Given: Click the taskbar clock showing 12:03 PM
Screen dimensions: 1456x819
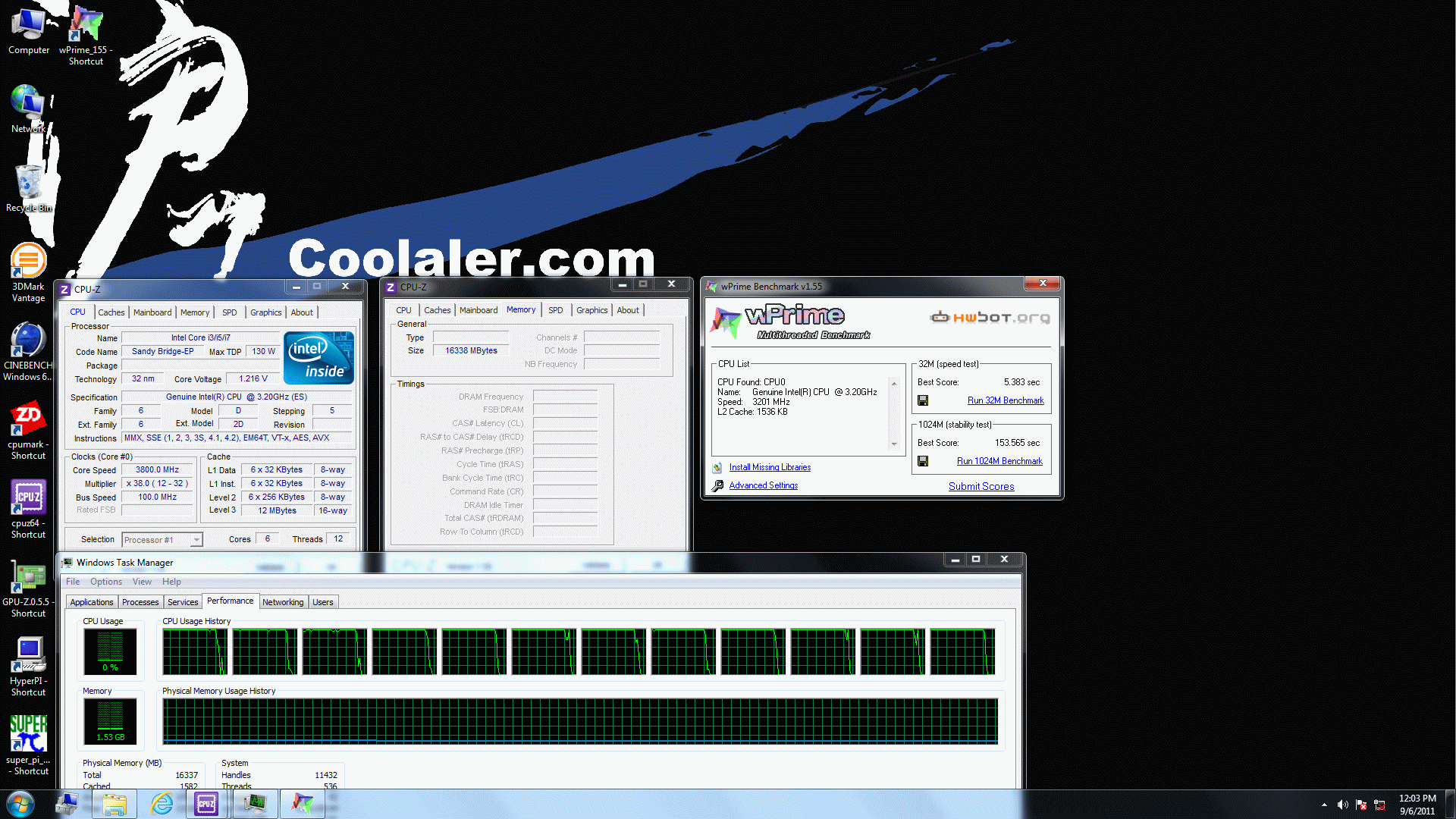Looking at the screenshot, I should pyautogui.click(x=1417, y=804).
